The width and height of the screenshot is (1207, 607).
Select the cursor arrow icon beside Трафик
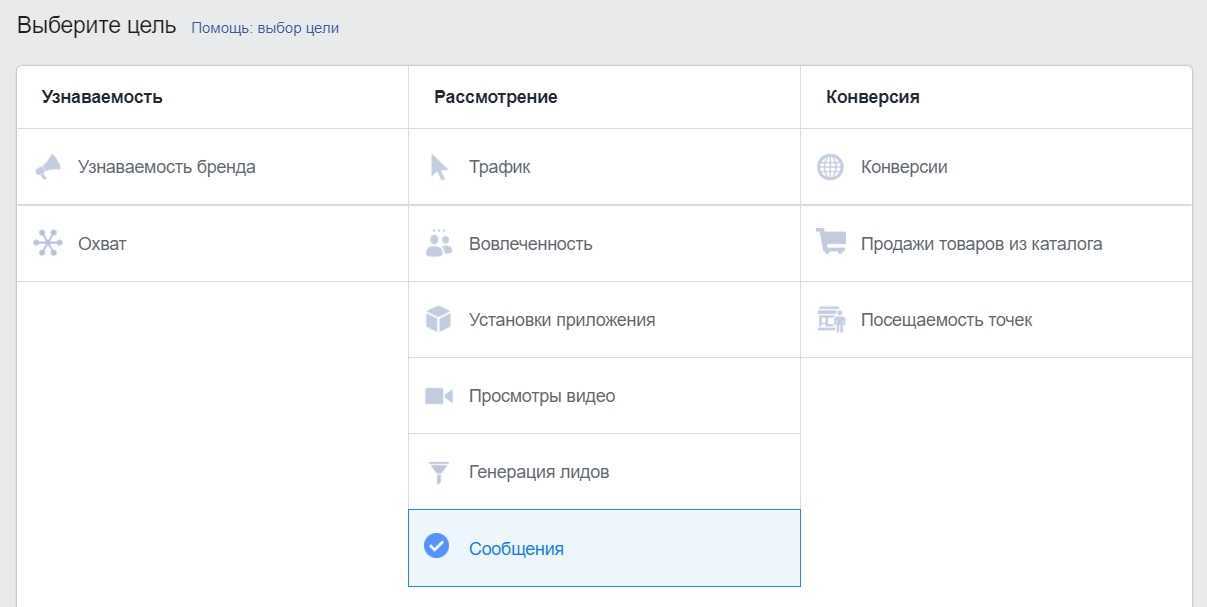pos(438,167)
